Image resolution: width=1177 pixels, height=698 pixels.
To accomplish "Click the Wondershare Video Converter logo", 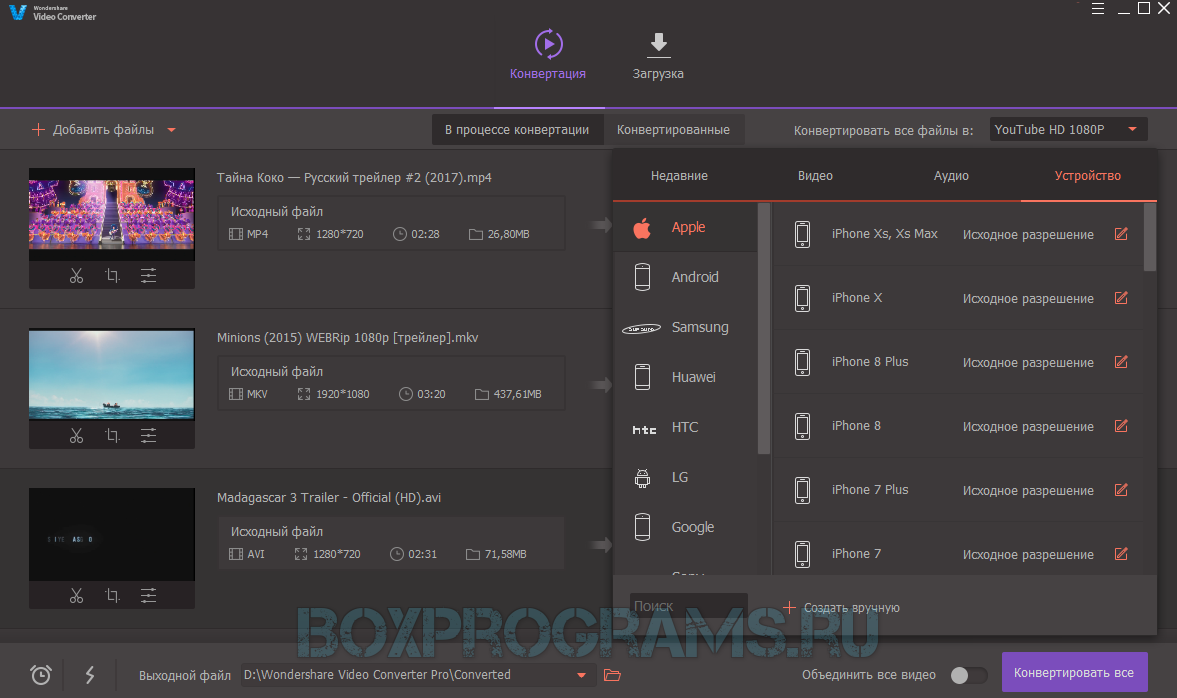I will pos(53,13).
